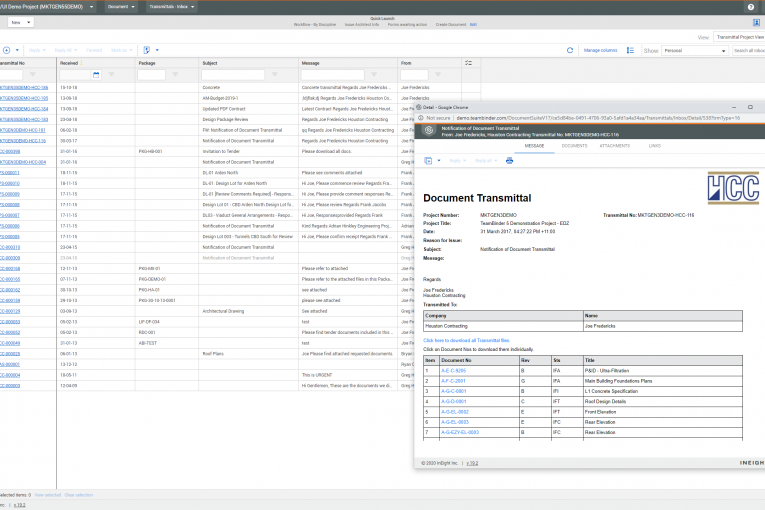Open the Links tab in detail window
This screenshot has width=765, height=510.
click(x=654, y=145)
